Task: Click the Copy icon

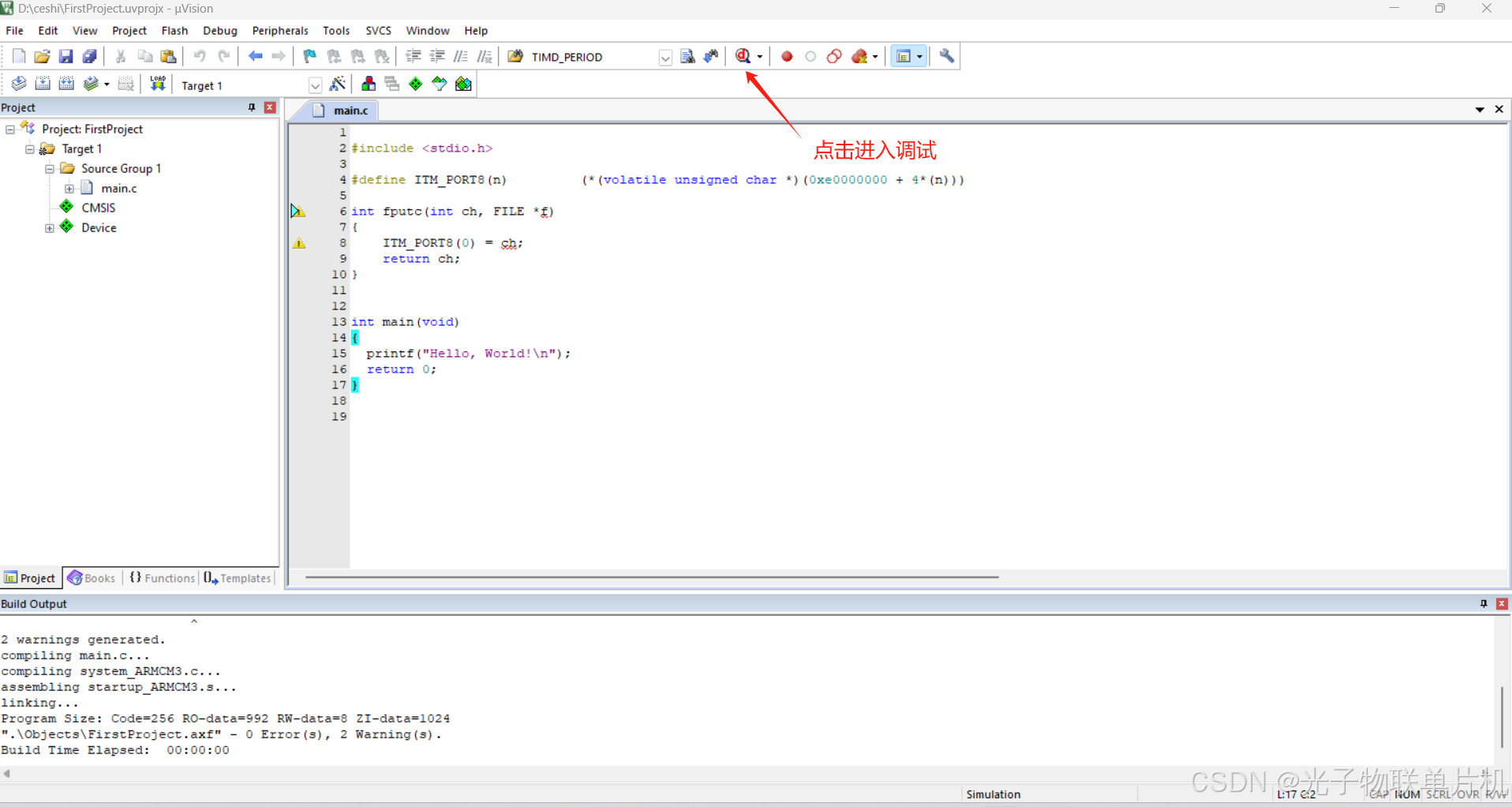Action: point(144,56)
